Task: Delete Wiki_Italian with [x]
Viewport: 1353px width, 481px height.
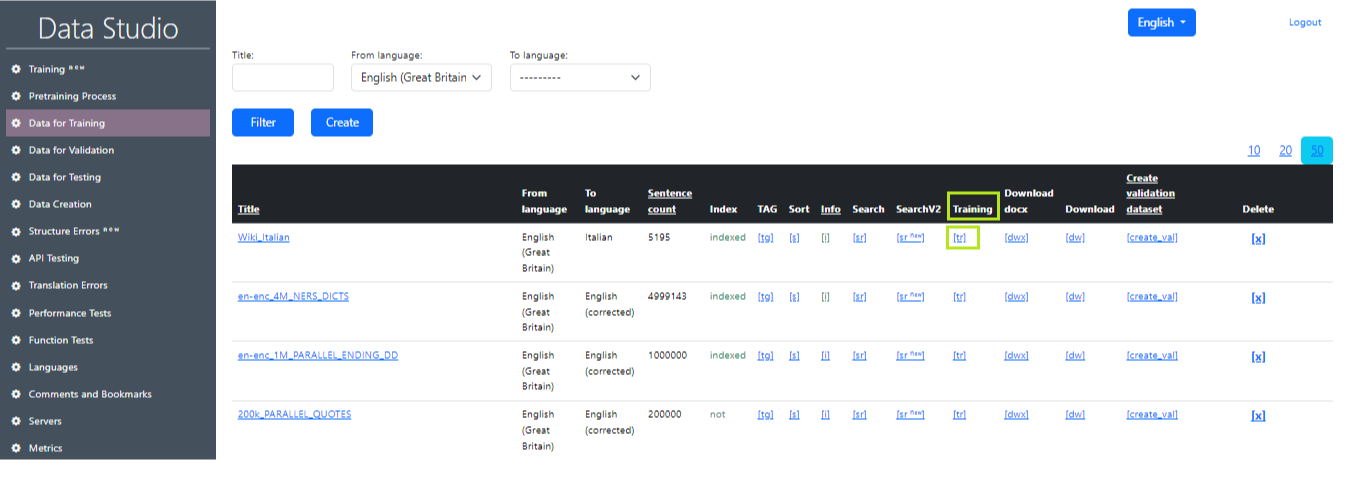Action: (x=1258, y=238)
